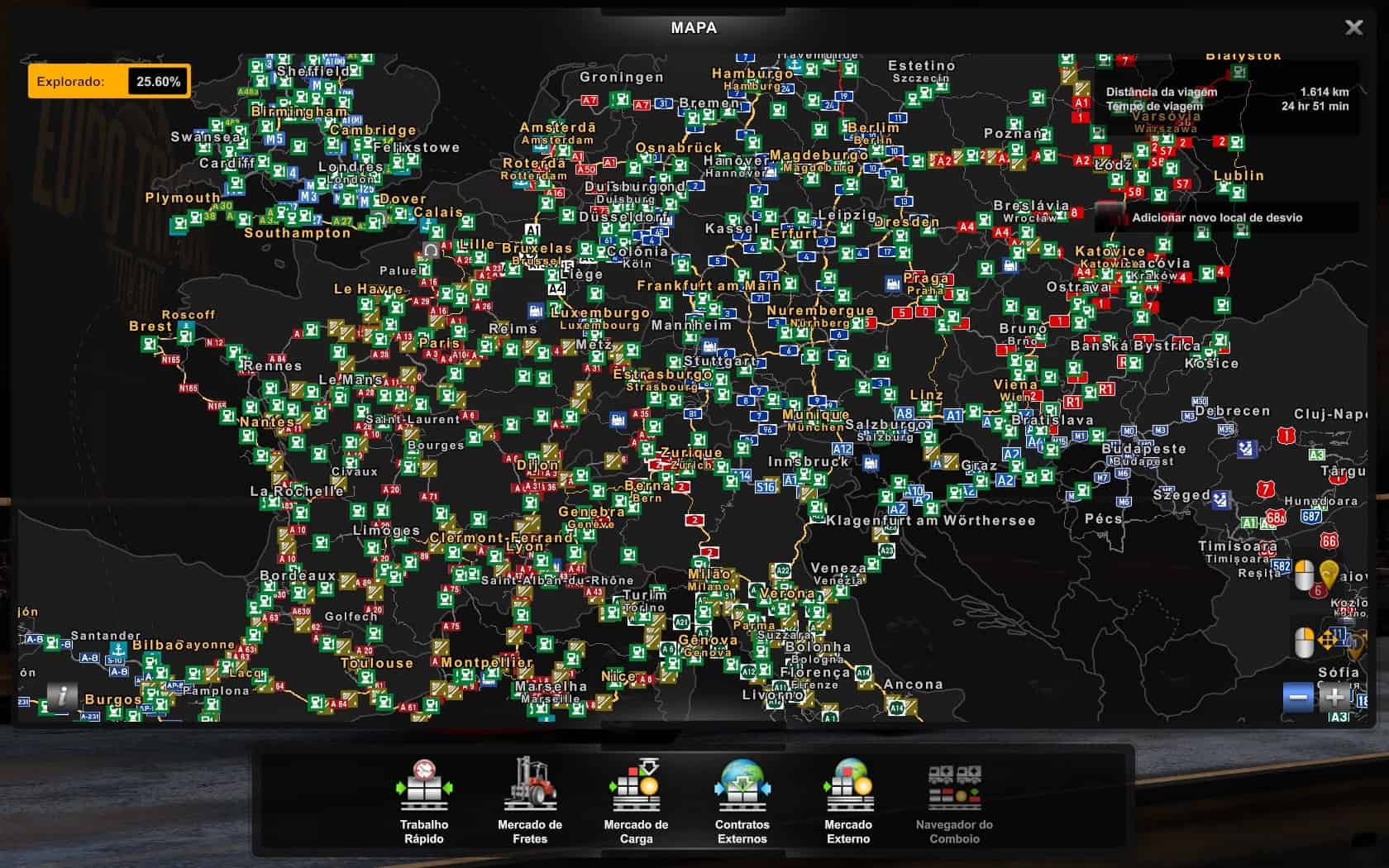Open the Mercado de Fretes forklift icon
Screen dimensions: 1389x868
tap(530, 799)
